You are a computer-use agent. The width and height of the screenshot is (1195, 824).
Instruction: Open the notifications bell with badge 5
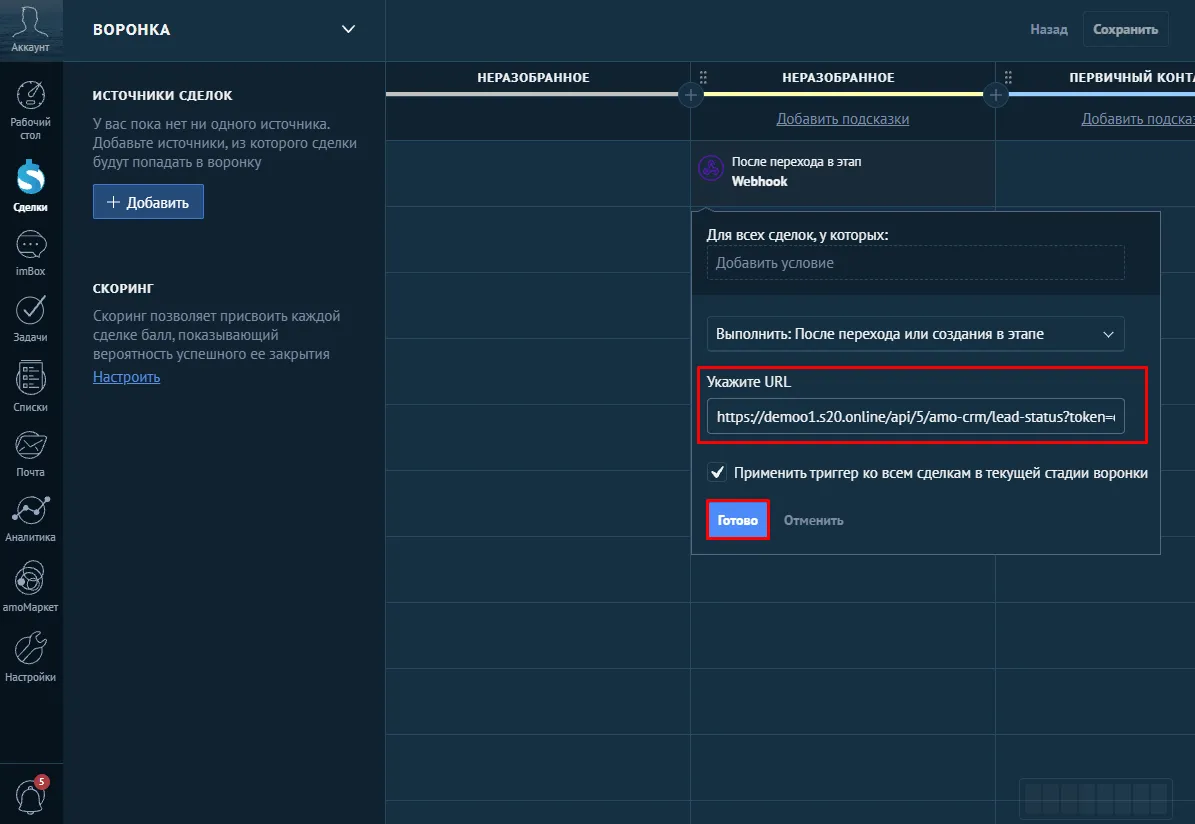click(30, 795)
